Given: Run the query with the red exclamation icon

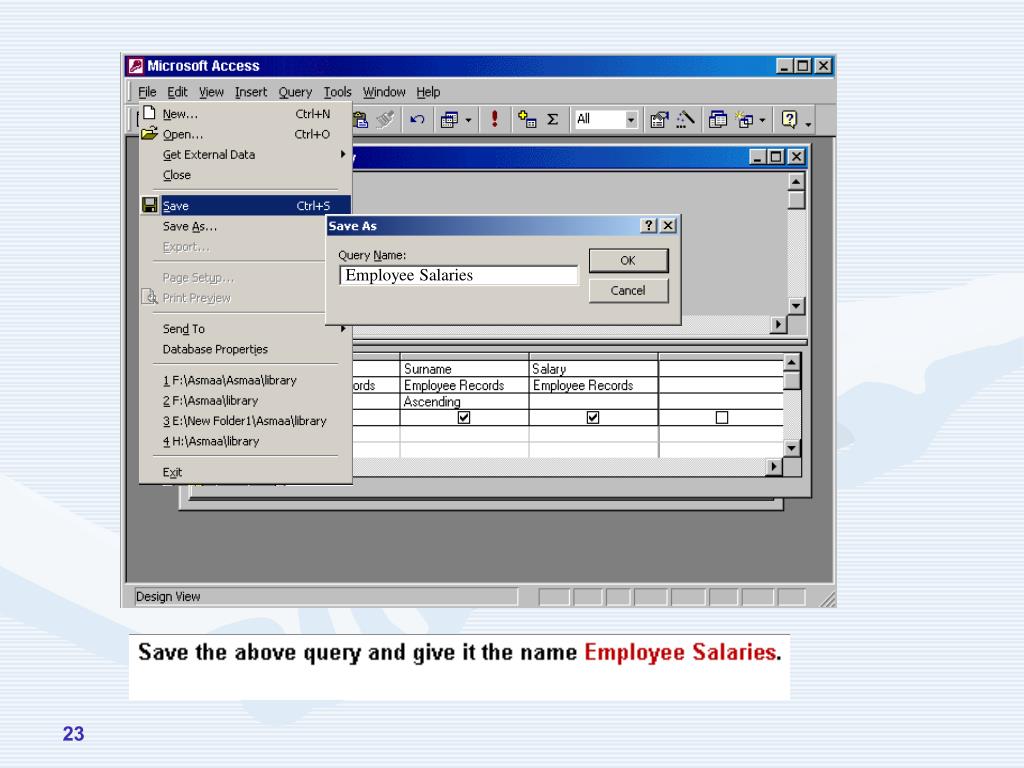Looking at the screenshot, I should (x=494, y=119).
